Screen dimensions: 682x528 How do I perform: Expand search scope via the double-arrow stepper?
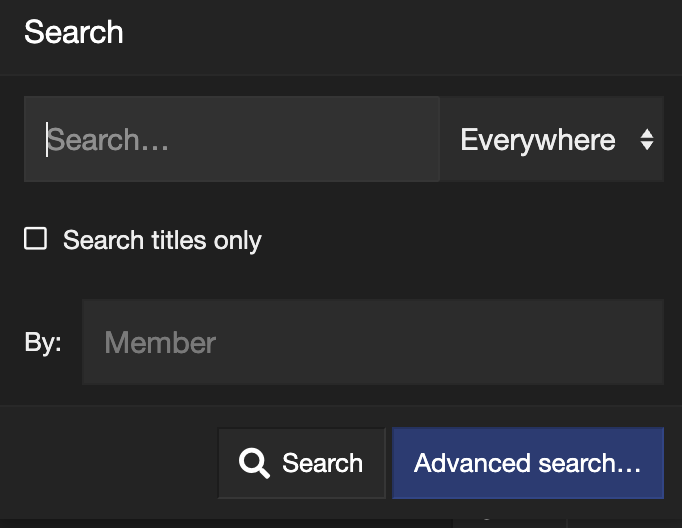click(x=647, y=140)
